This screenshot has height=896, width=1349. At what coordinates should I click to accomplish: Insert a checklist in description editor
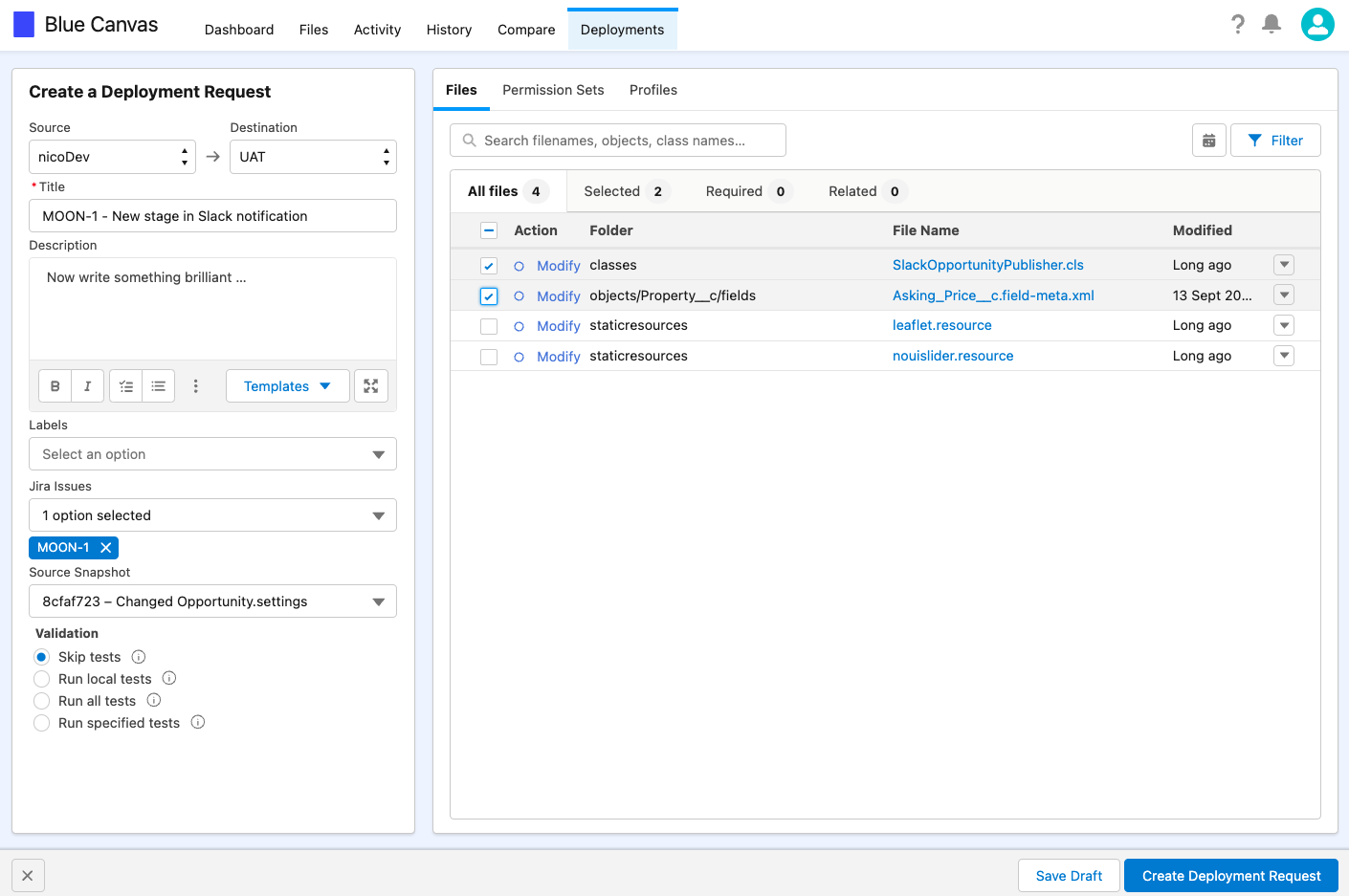click(x=126, y=386)
